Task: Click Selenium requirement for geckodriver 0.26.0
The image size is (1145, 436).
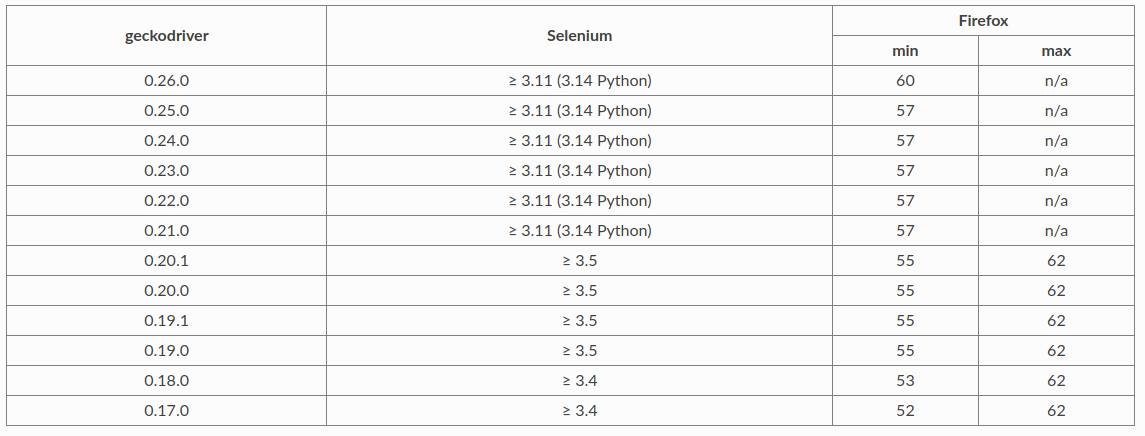Action: (579, 81)
